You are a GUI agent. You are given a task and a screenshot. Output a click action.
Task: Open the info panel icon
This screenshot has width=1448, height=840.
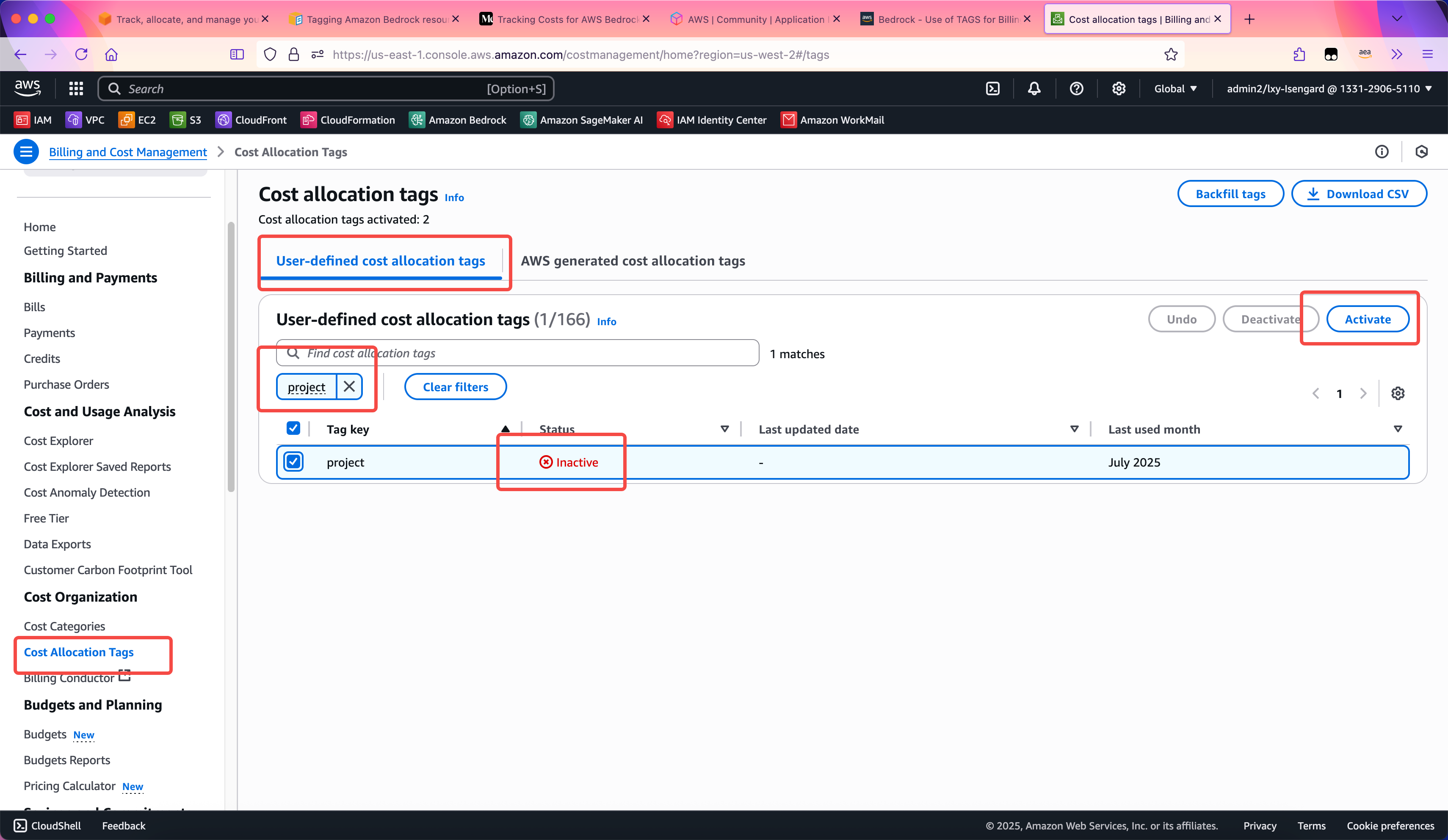(x=1382, y=152)
